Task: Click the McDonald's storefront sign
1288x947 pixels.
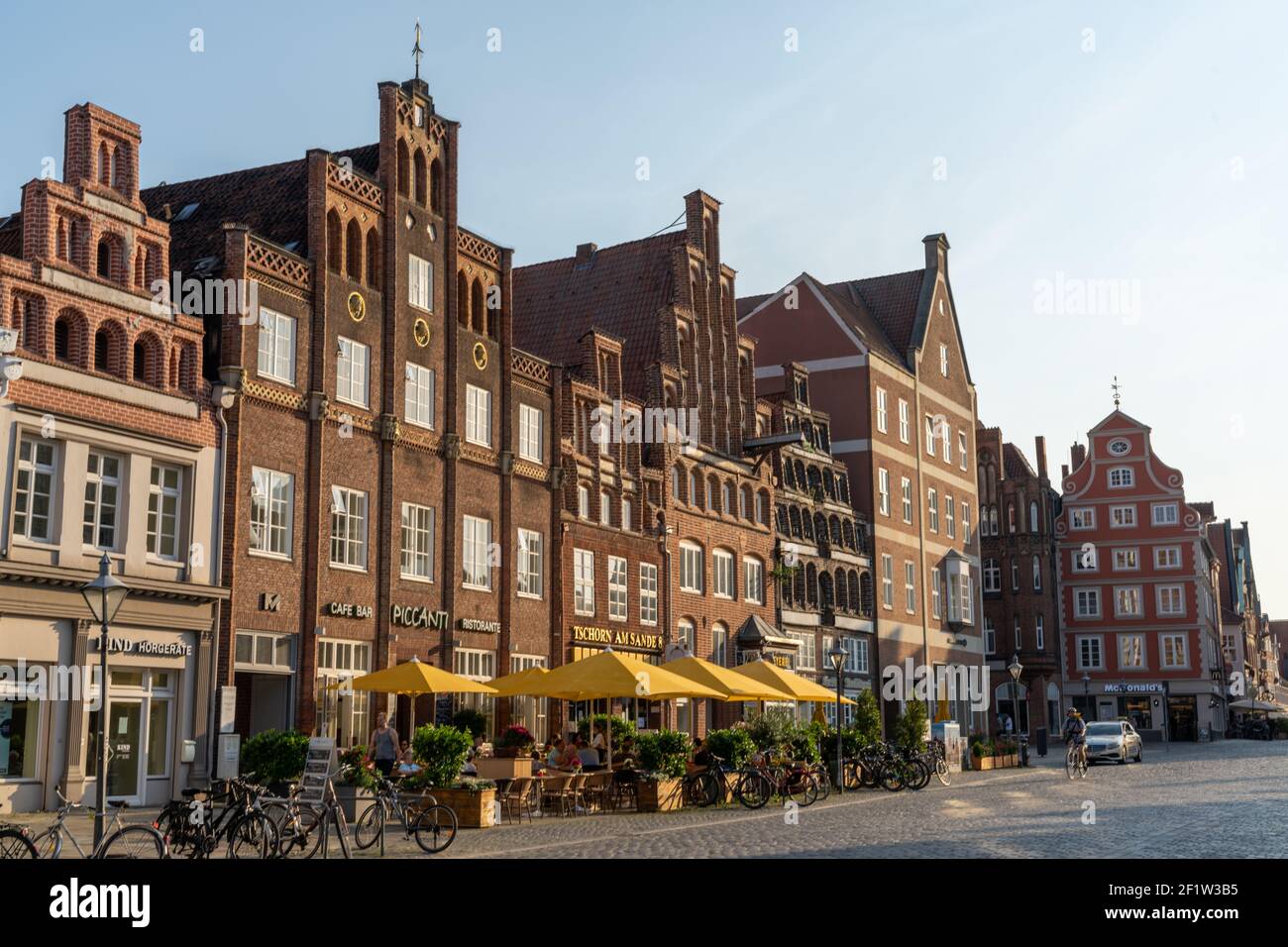Action: (x=1134, y=687)
